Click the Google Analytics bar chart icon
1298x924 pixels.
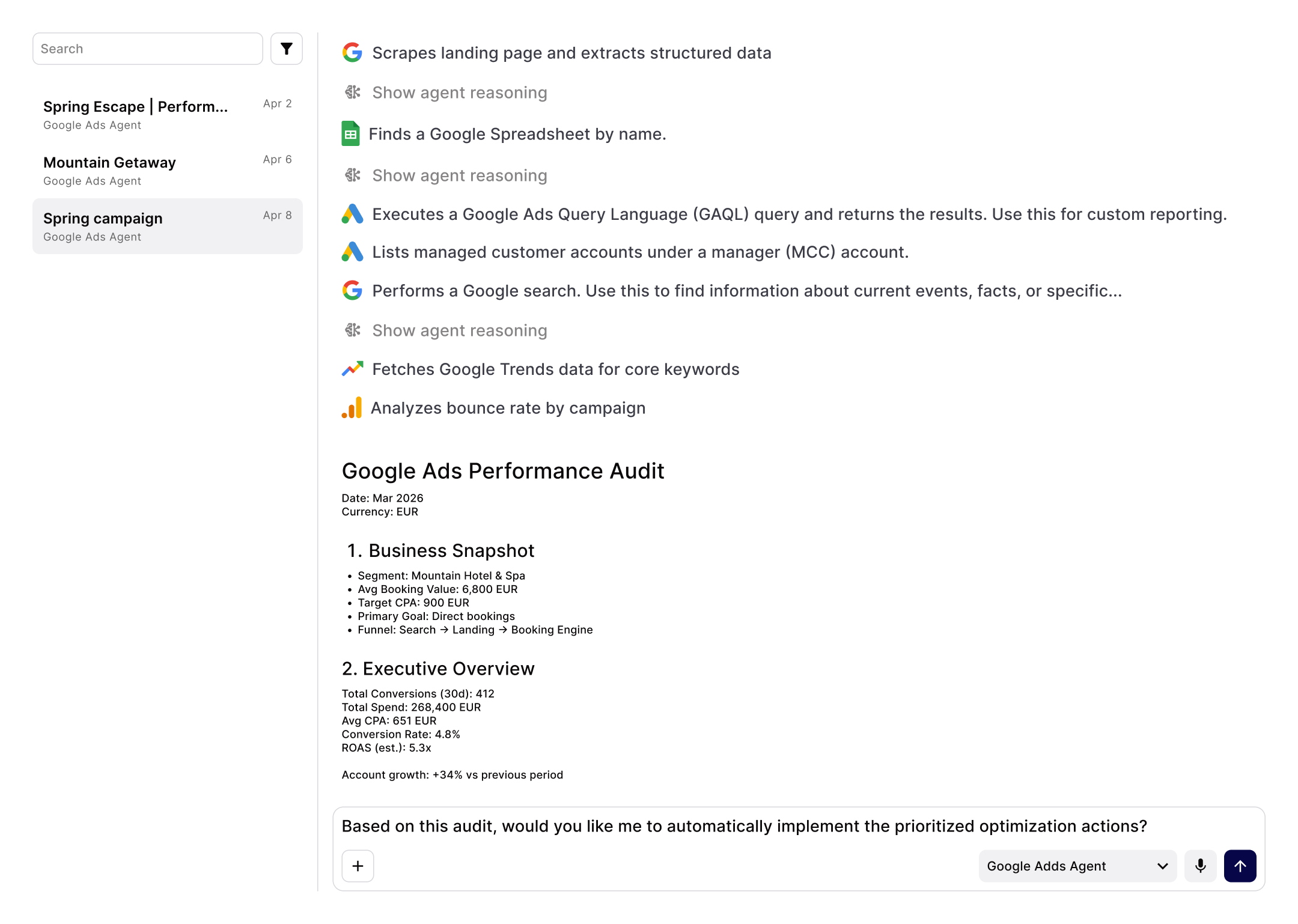tap(352, 408)
